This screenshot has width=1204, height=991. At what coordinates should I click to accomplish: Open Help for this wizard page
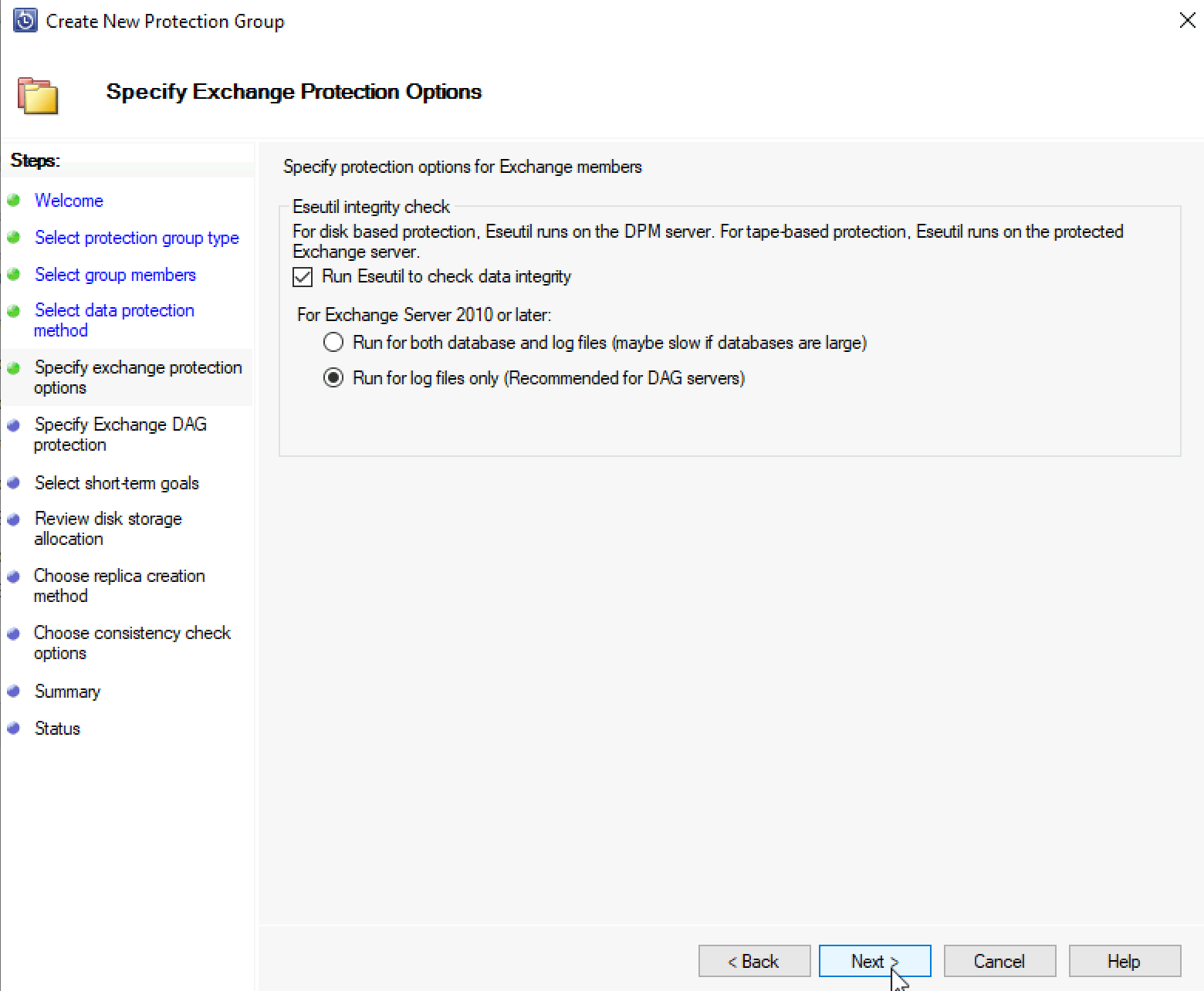[1125, 961]
